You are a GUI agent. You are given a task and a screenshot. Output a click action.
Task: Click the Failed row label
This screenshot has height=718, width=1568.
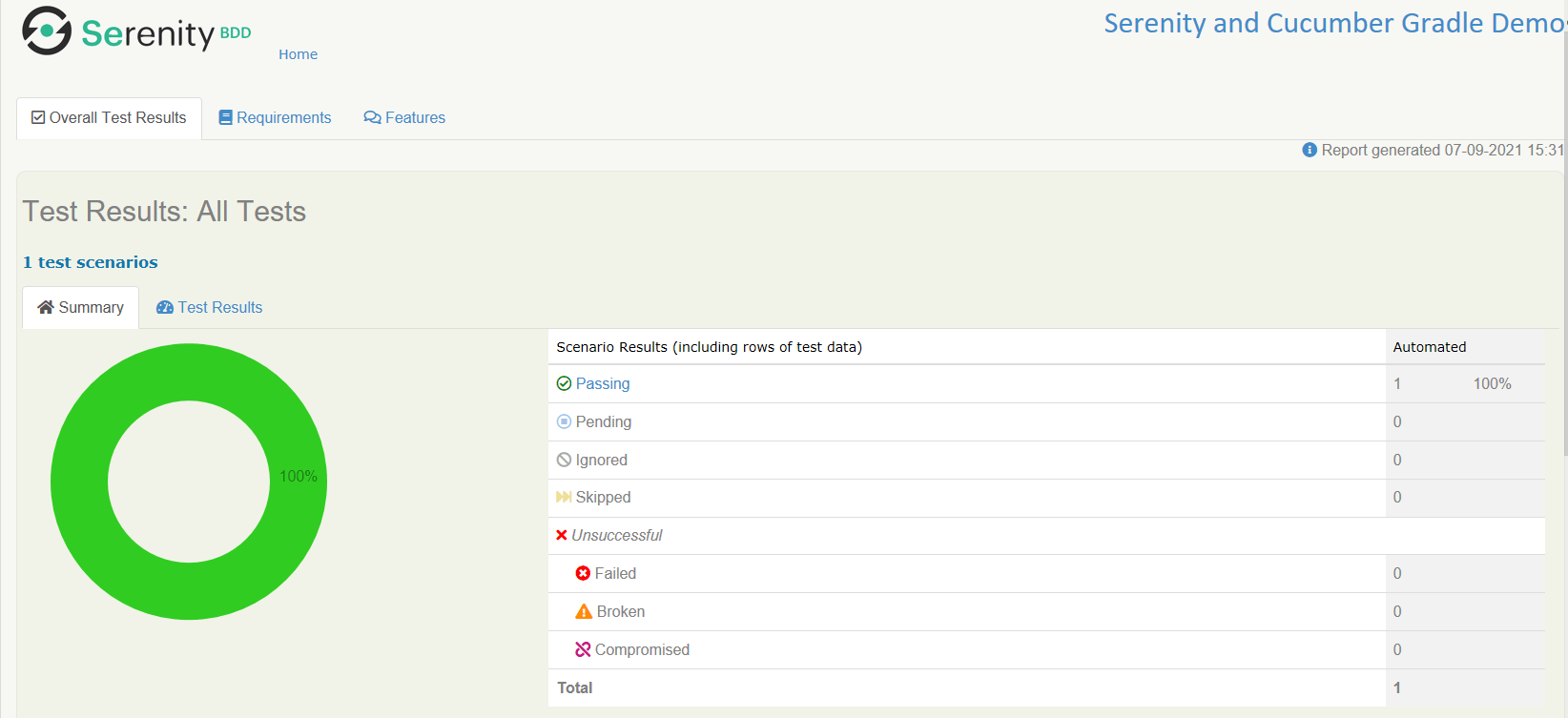[615, 573]
